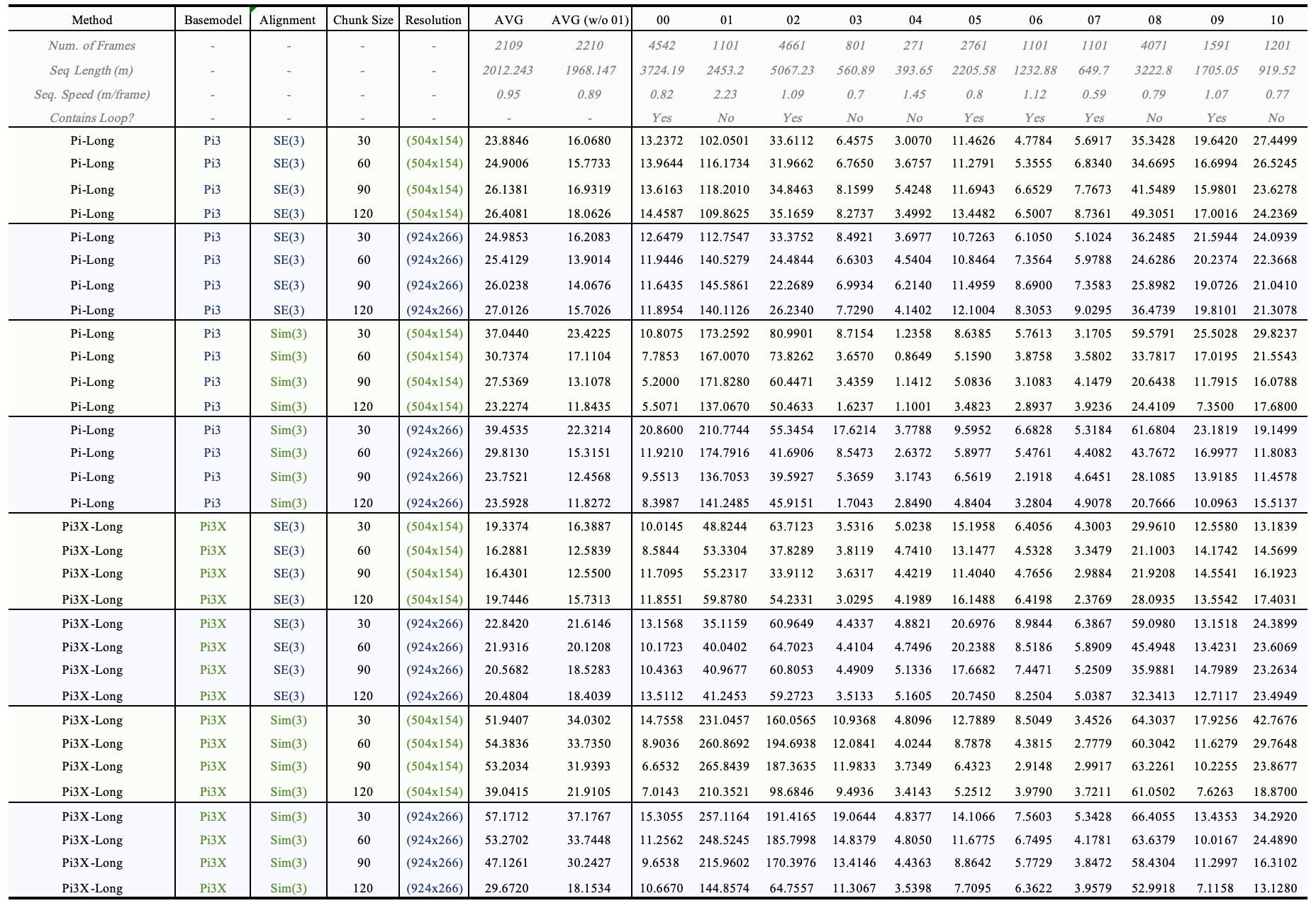The width and height of the screenshot is (1316, 908).
Task: Click the speed value 2.23
Action: coord(725,94)
